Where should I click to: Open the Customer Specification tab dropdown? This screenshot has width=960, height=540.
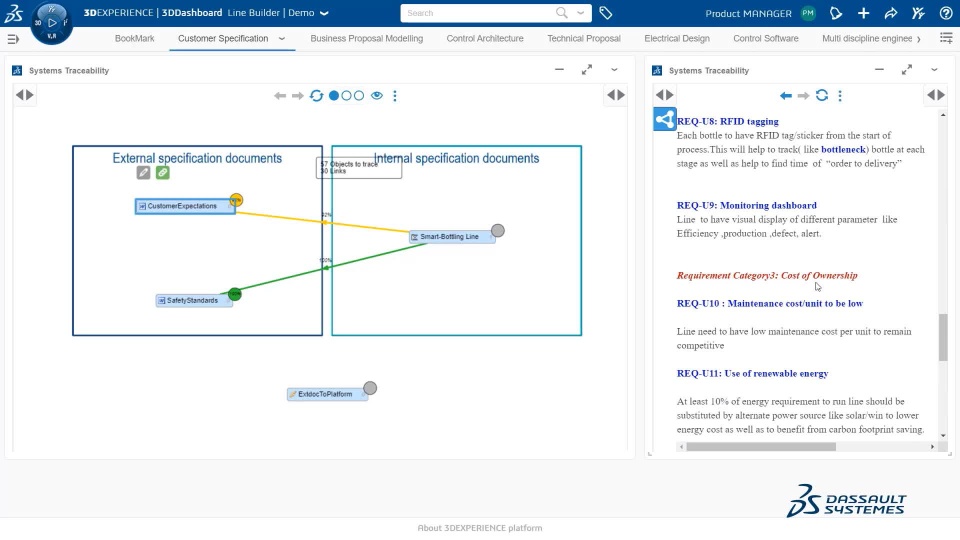[x=282, y=39]
